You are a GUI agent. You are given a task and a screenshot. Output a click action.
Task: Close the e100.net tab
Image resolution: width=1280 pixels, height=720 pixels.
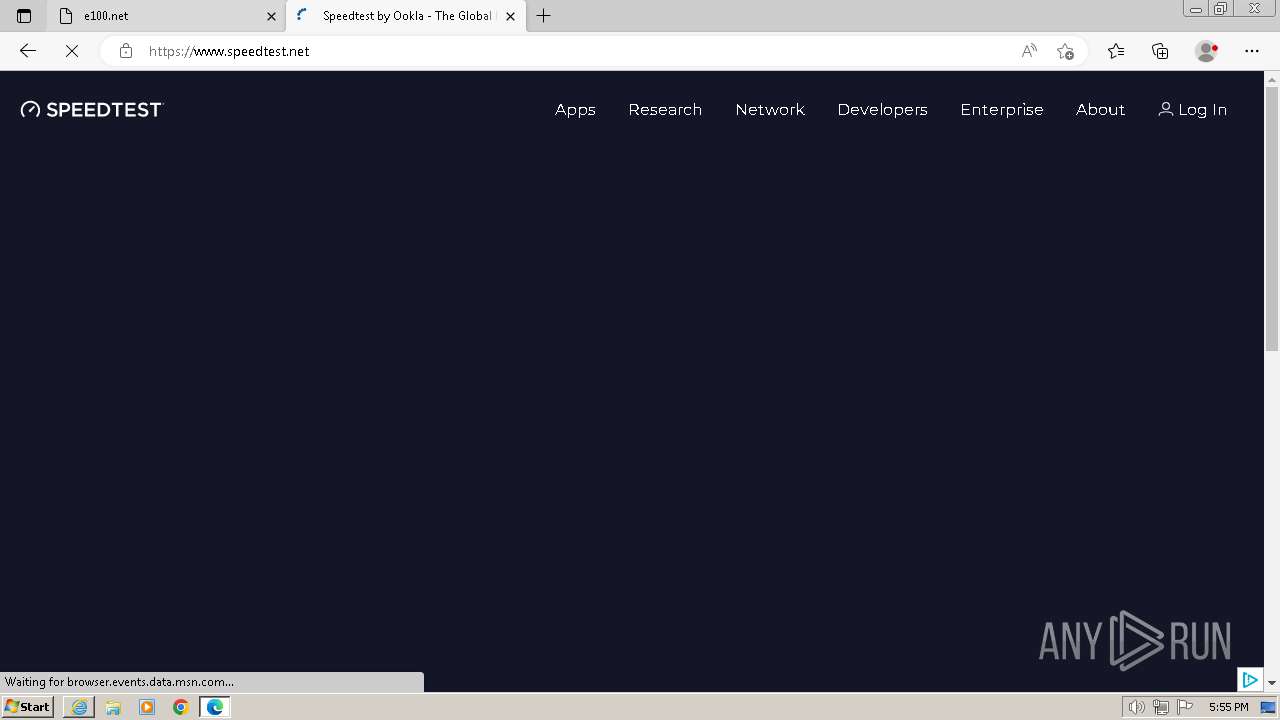(x=271, y=16)
